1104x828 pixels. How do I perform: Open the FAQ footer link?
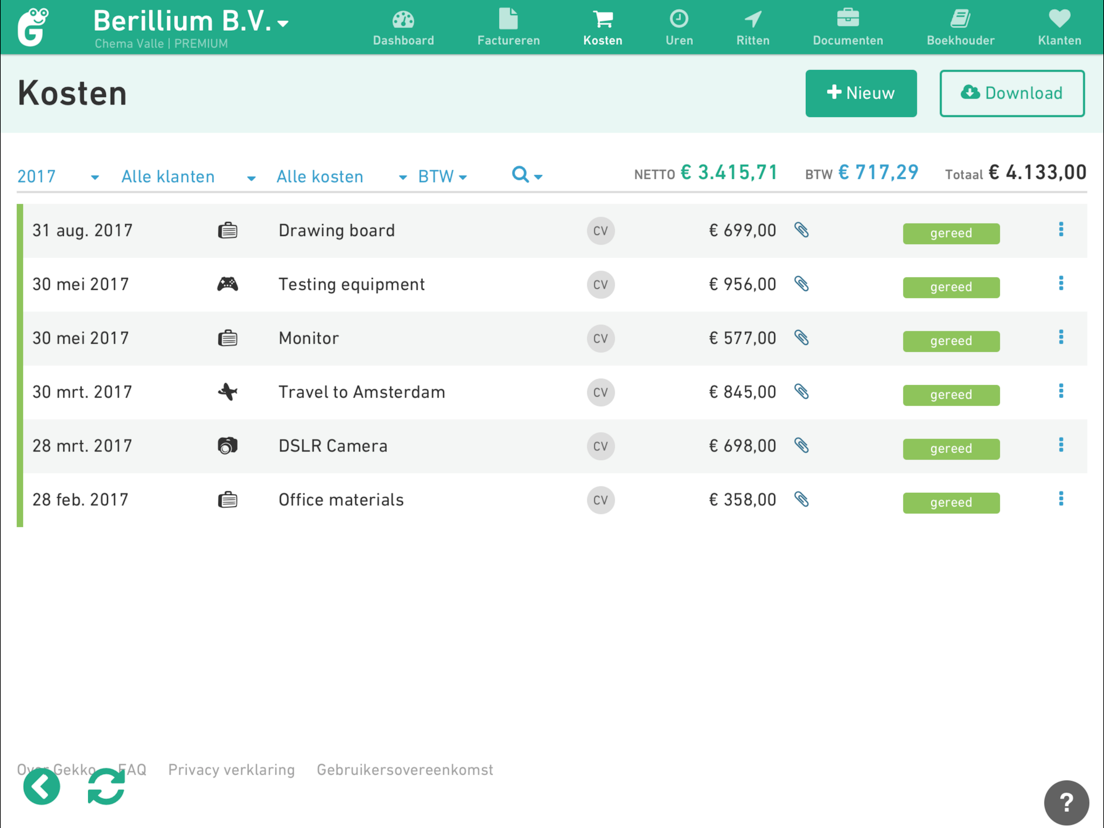[x=132, y=770]
